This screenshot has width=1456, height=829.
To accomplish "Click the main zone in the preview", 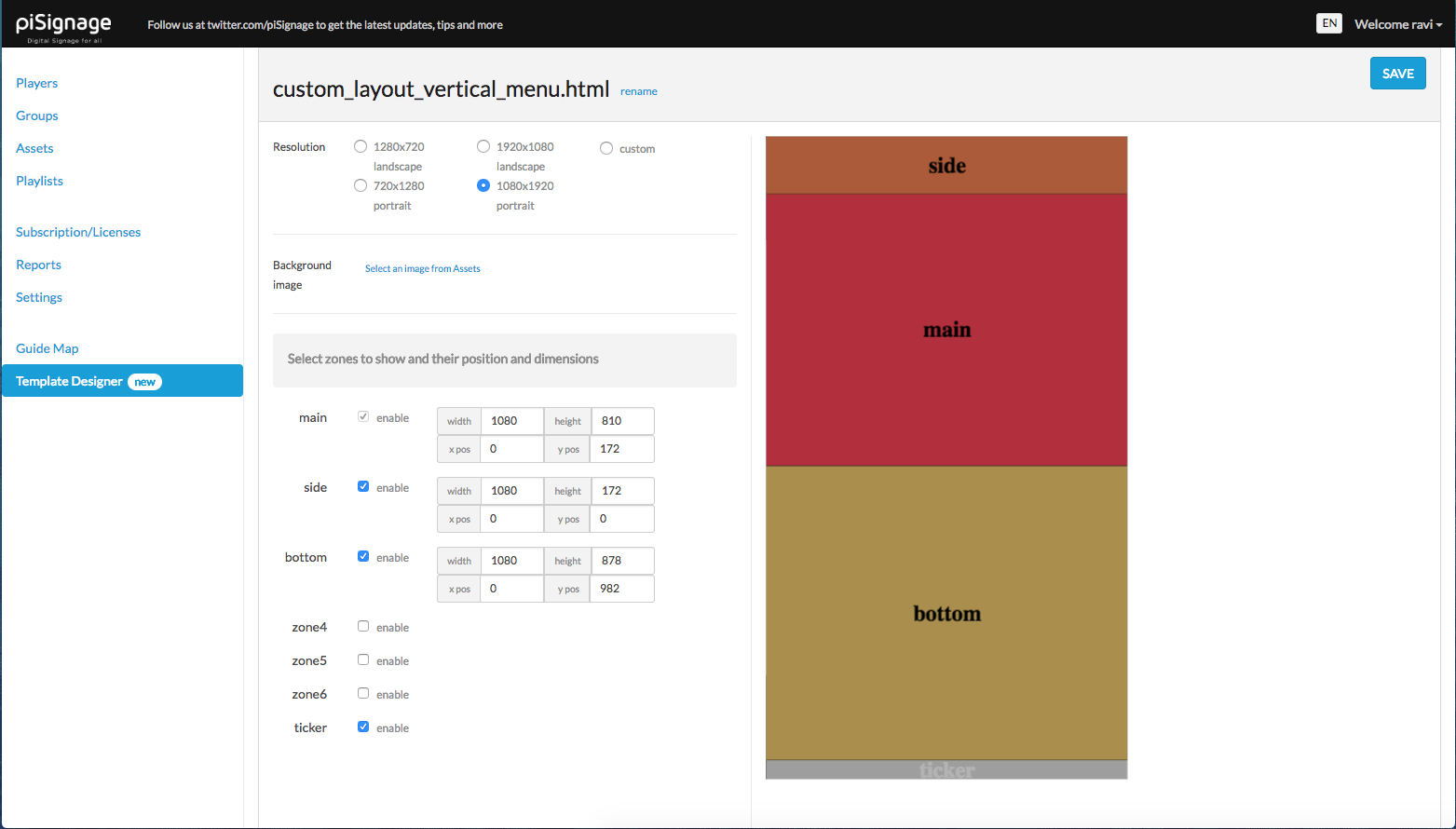I will (946, 330).
